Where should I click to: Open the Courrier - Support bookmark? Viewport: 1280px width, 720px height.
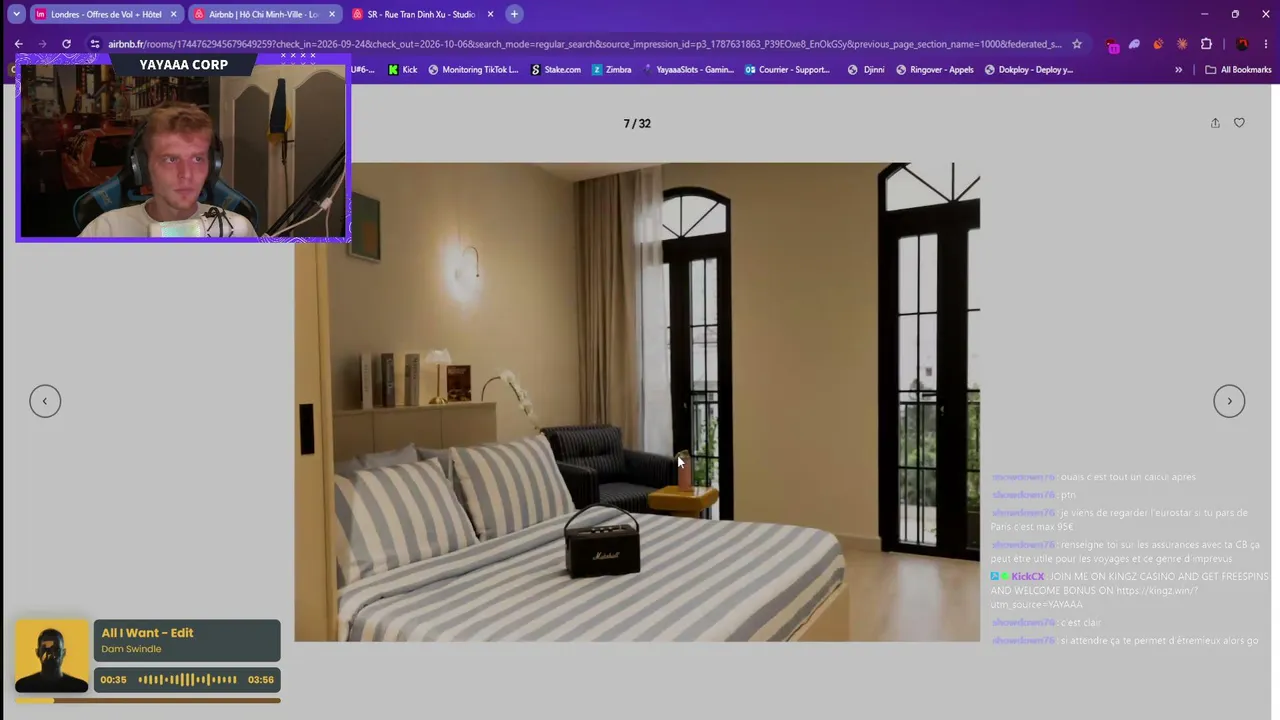coord(787,70)
